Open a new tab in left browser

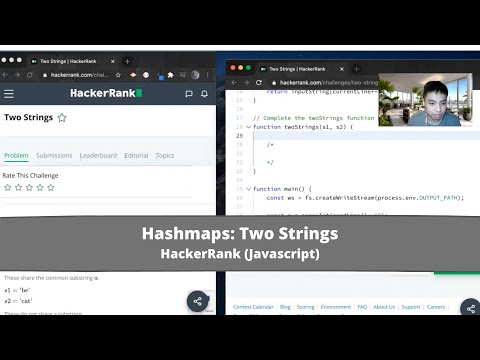tap(127, 61)
